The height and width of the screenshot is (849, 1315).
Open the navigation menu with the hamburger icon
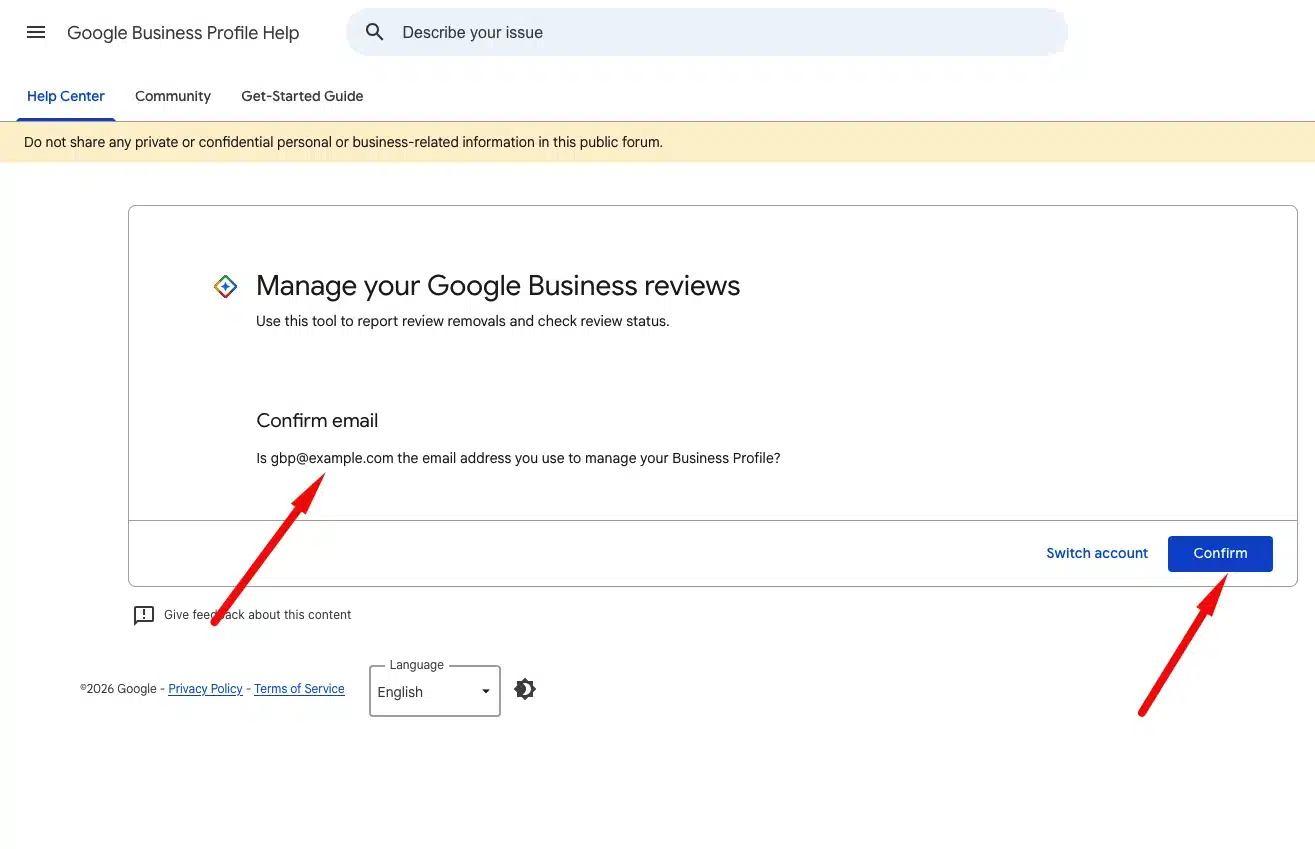36,31
